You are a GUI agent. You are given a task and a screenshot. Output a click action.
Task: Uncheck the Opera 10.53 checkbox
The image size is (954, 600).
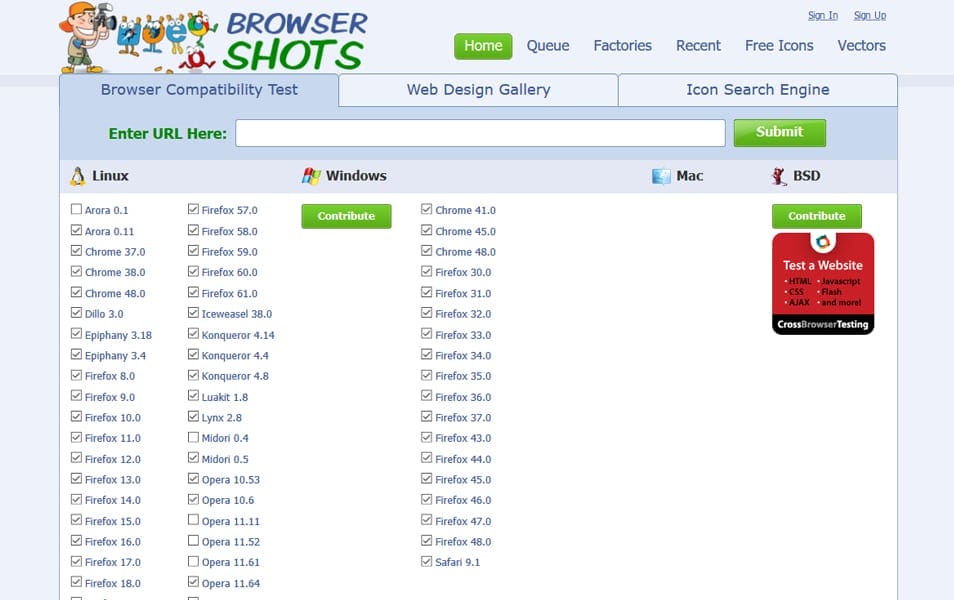[x=193, y=478]
